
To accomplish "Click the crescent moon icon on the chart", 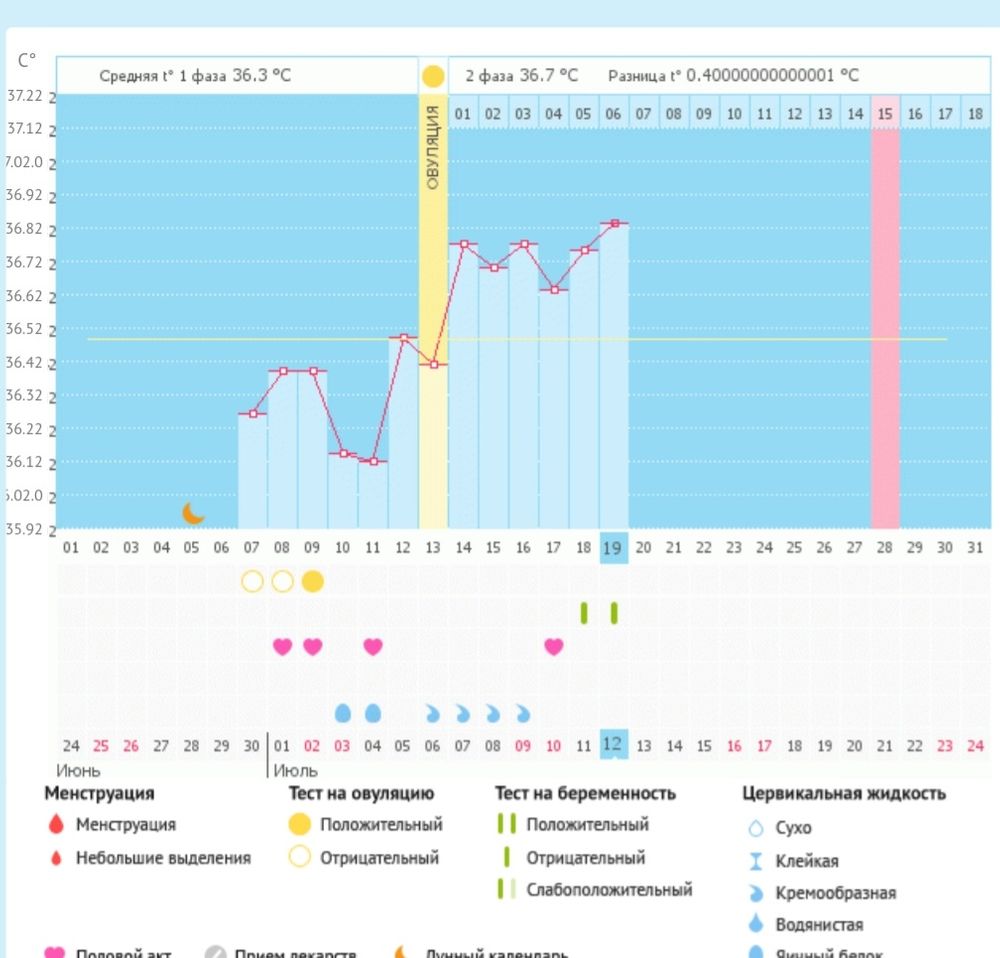I will (193, 513).
